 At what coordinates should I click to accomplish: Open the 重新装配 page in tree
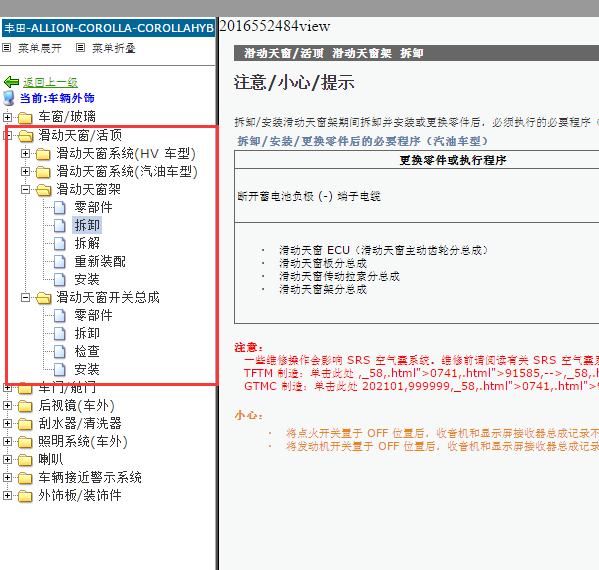tap(100, 261)
